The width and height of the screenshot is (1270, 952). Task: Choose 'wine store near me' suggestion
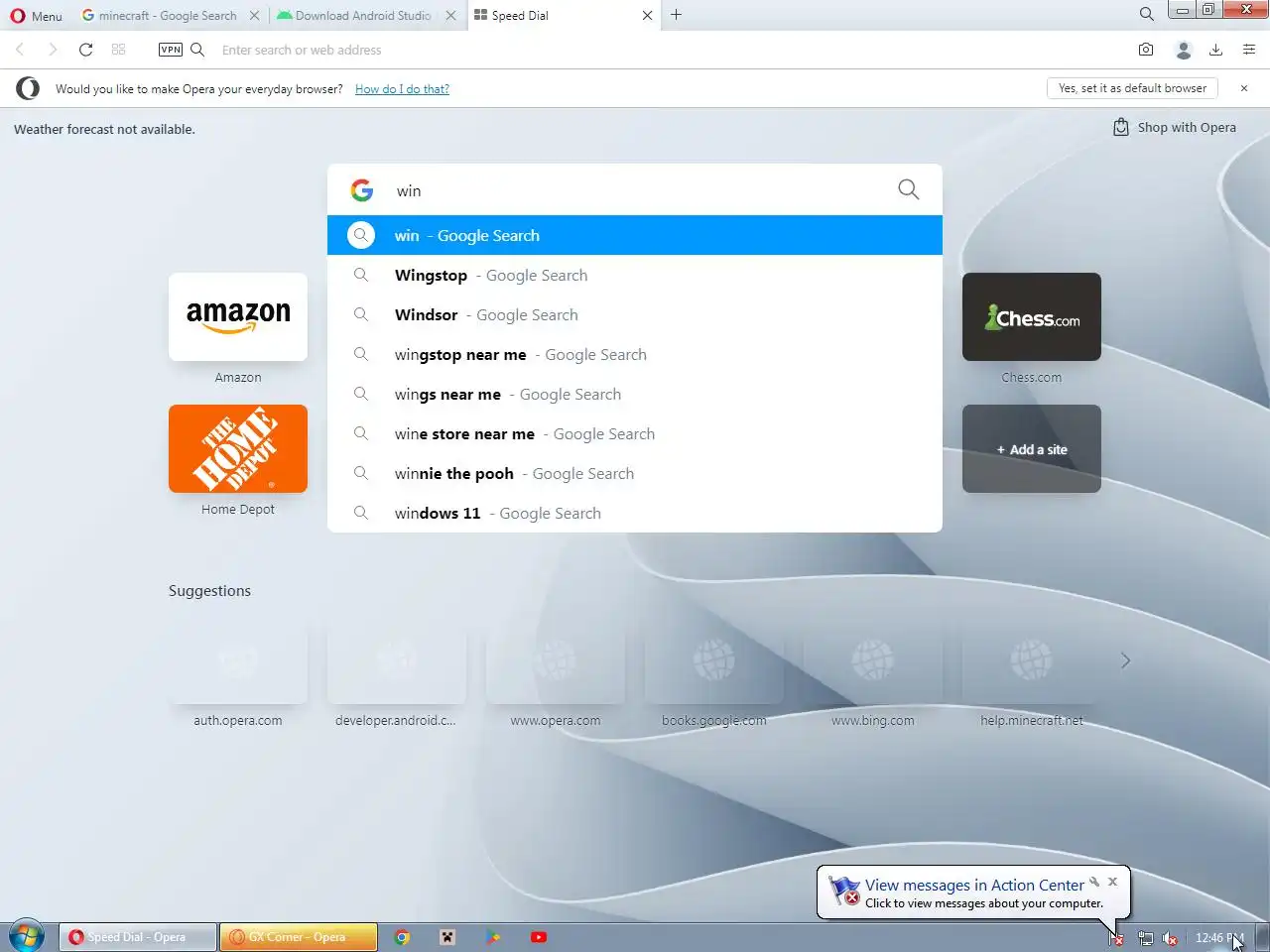tap(635, 433)
